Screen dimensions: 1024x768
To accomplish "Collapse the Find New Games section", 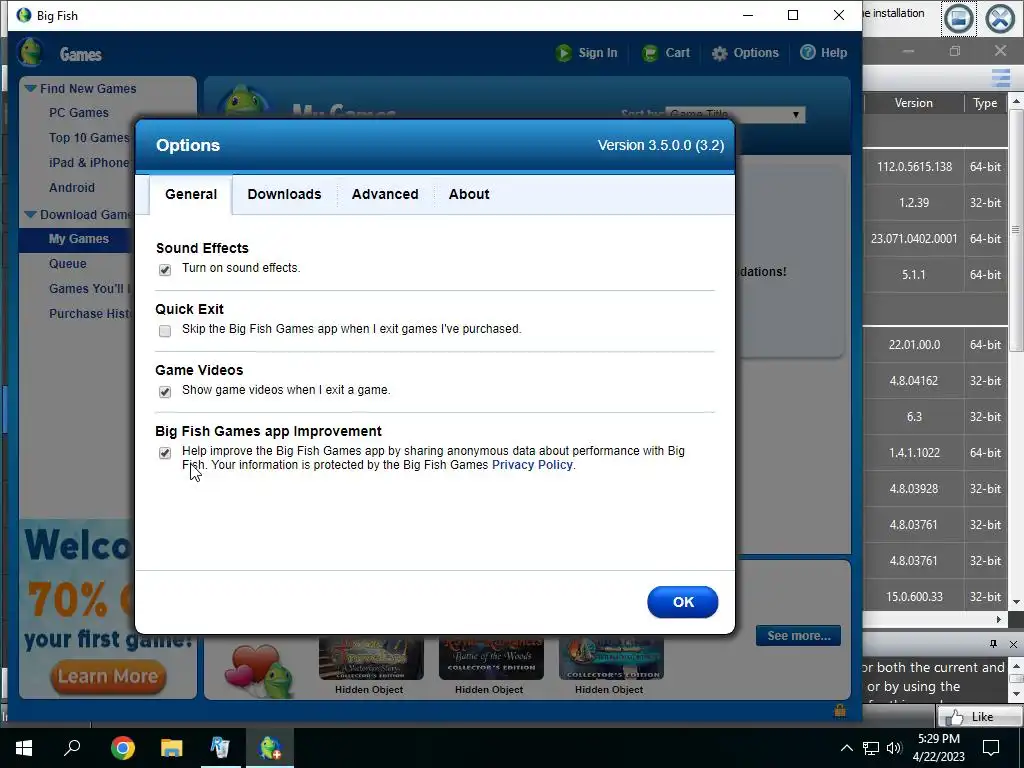I will [x=30, y=88].
